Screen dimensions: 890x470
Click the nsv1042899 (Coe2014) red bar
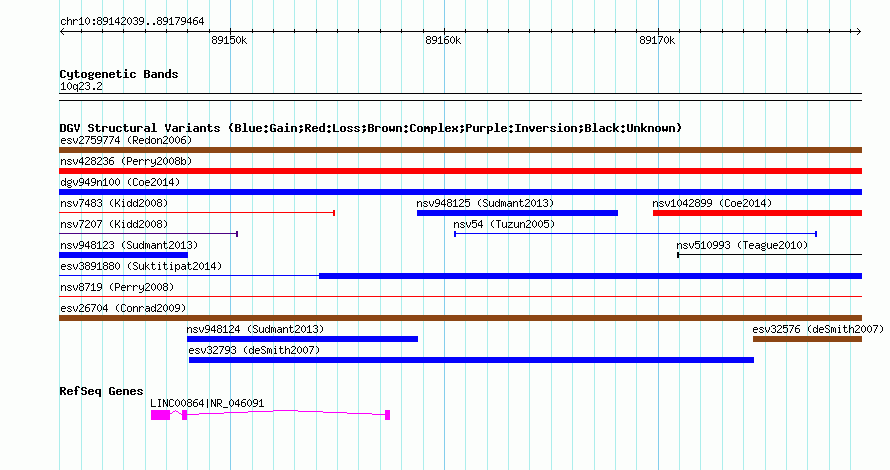[x=757, y=213]
